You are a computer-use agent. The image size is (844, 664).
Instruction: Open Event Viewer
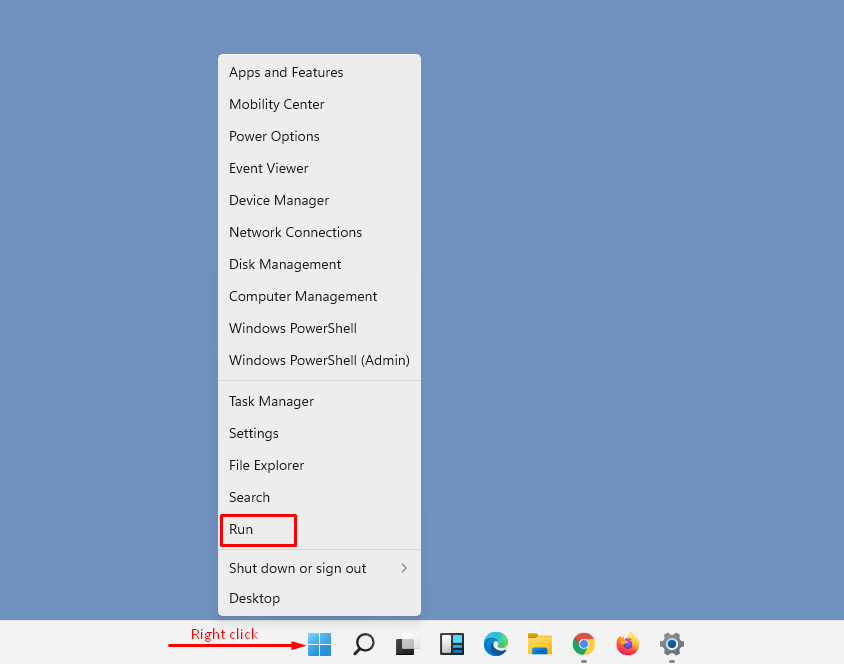point(268,168)
